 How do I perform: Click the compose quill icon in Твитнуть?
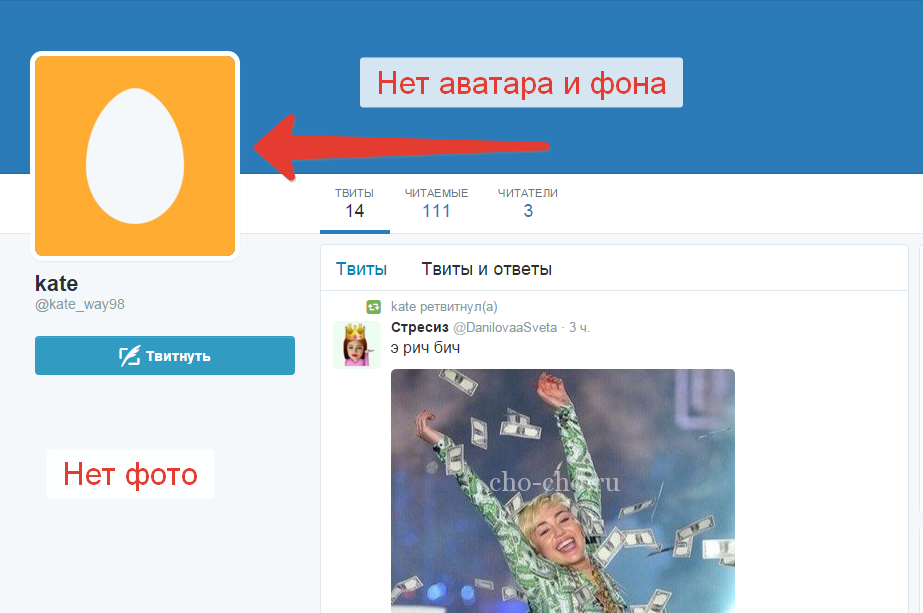click(x=129, y=356)
